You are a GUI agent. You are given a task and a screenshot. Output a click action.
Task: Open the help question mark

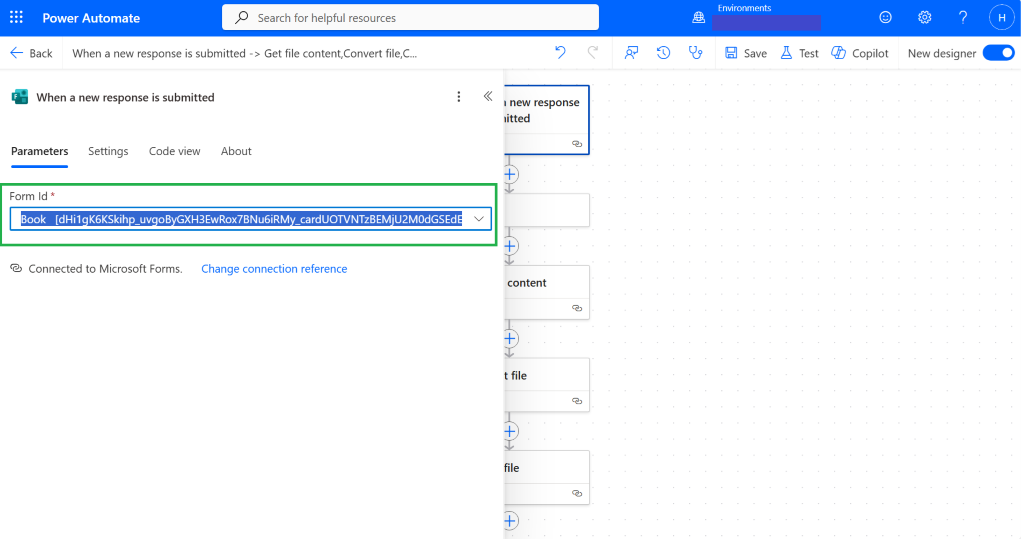point(963,18)
